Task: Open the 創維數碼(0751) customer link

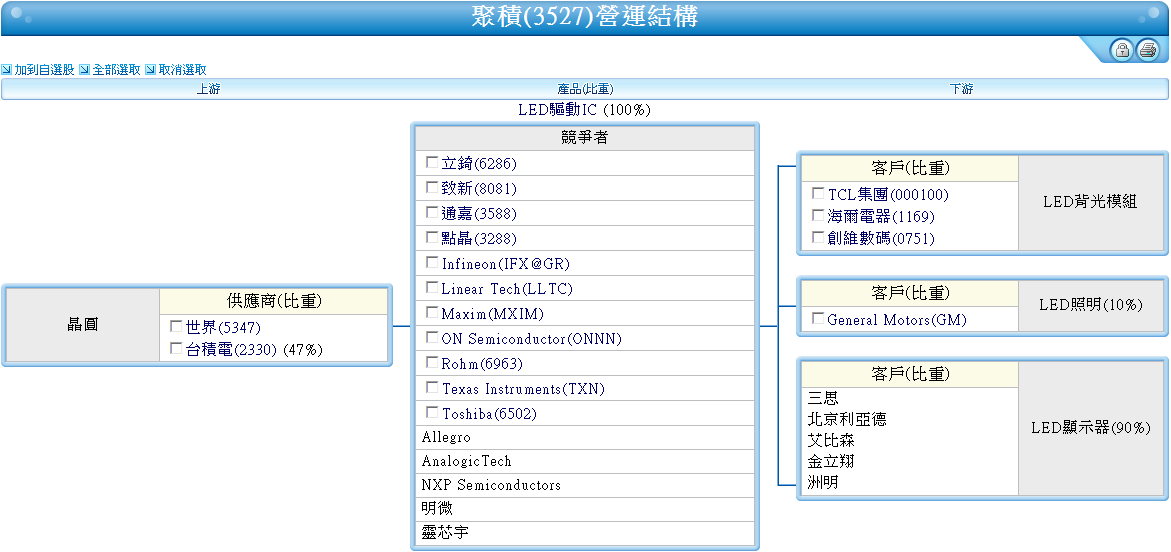Action: (881, 238)
